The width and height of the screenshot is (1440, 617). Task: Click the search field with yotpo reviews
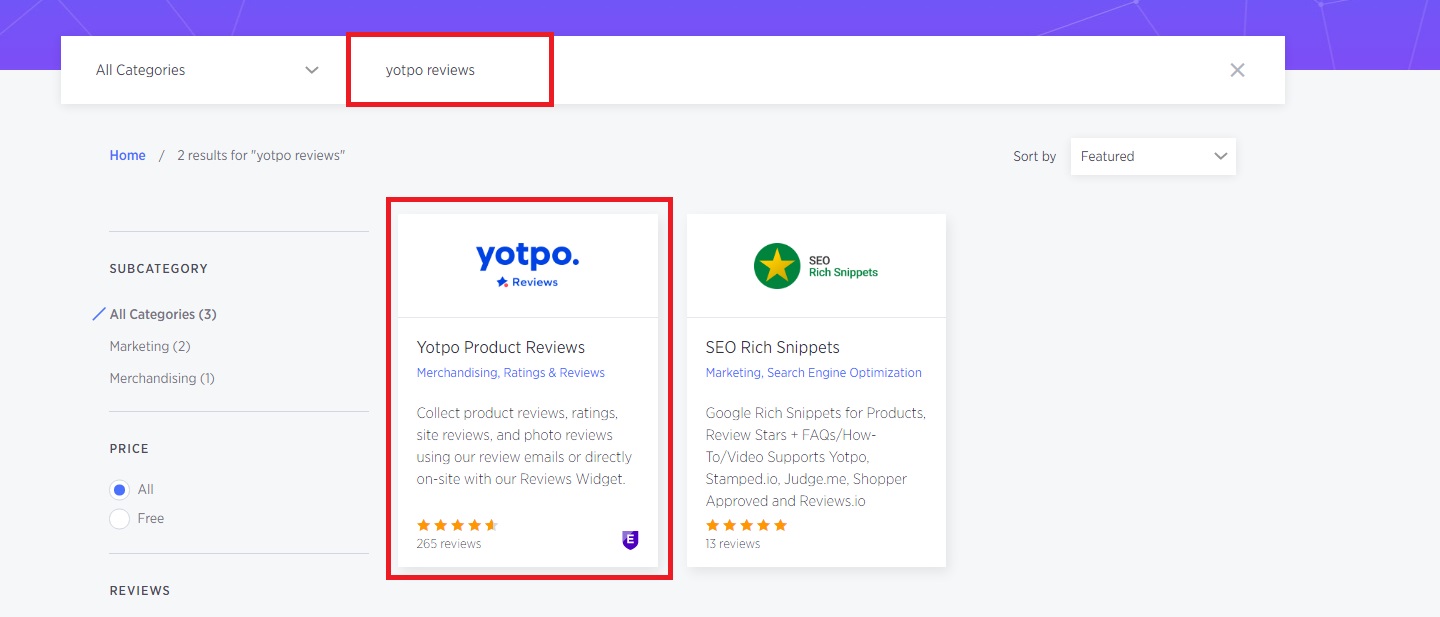pos(450,70)
